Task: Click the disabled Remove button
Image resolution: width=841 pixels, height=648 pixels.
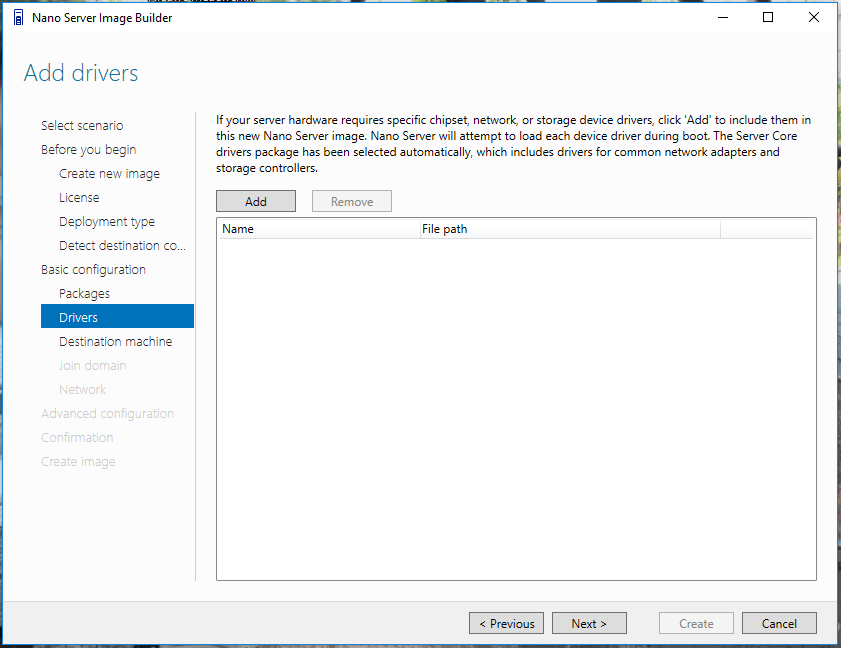Action: (352, 201)
